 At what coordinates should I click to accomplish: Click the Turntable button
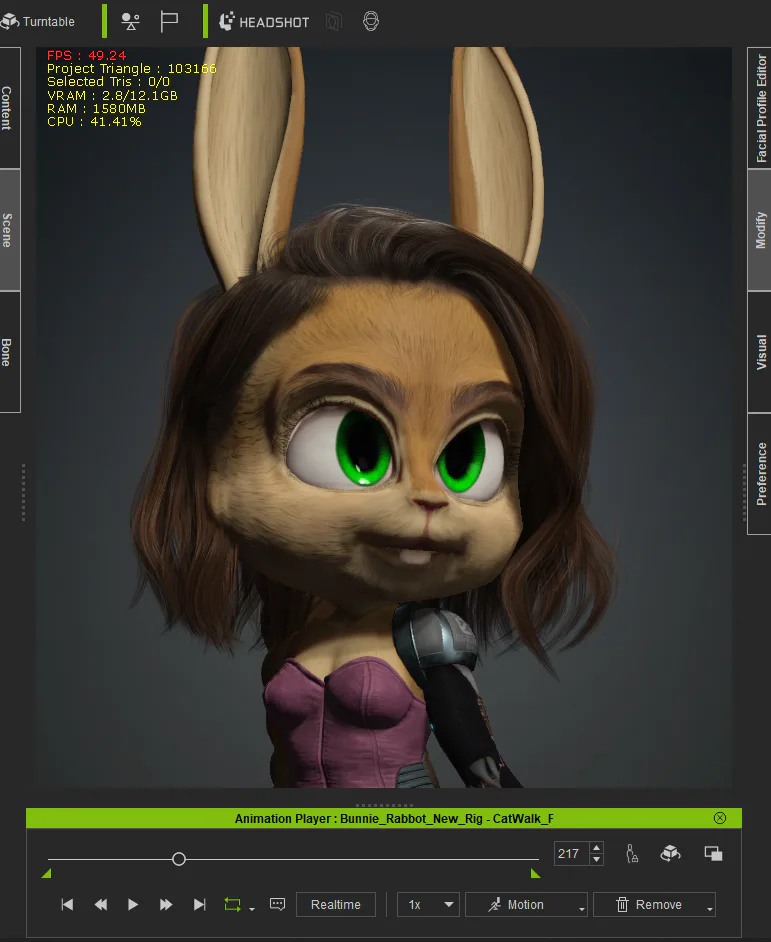pyautogui.click(x=38, y=22)
